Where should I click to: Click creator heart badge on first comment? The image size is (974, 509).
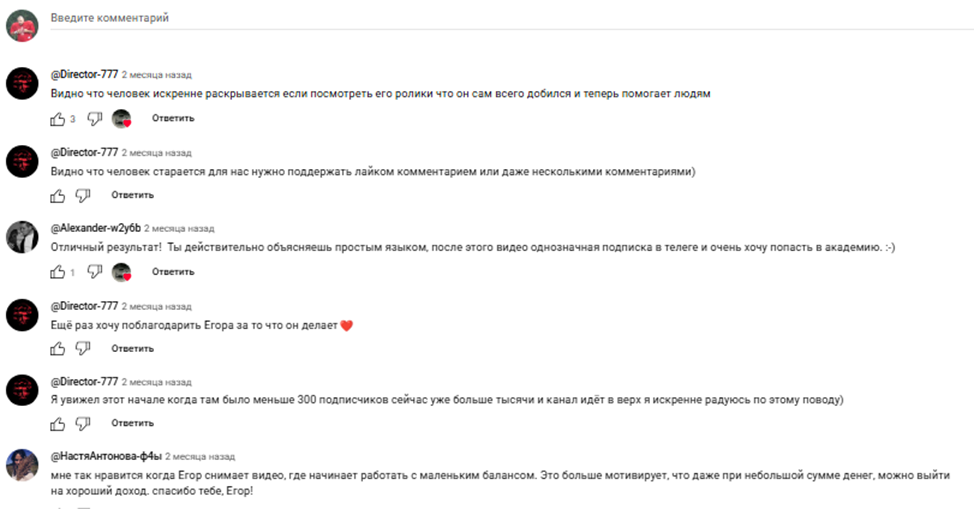coord(121,119)
